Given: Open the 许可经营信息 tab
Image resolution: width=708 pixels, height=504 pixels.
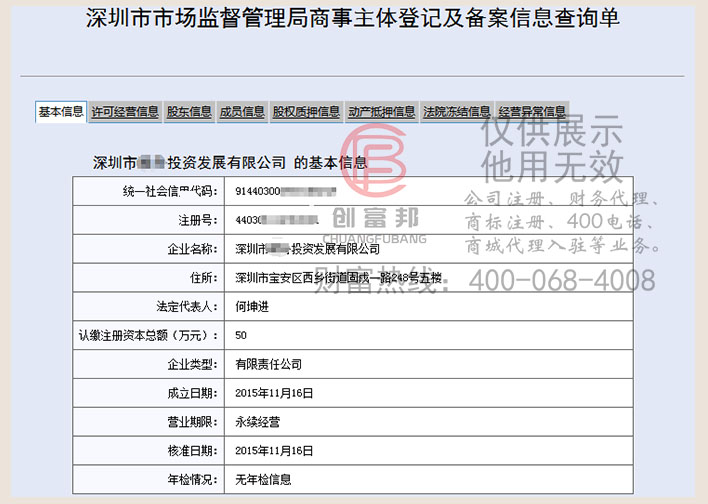Looking at the screenshot, I should click(x=125, y=112).
